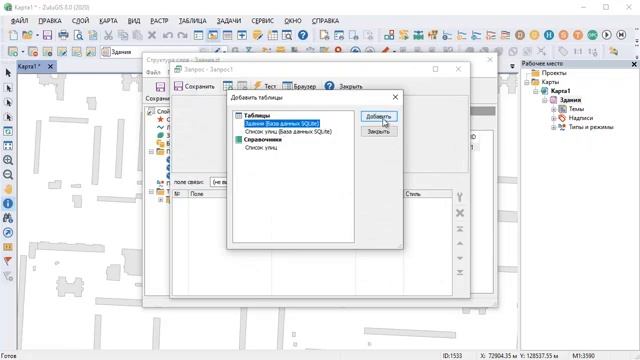Select Список улиц under Справочники

(261, 147)
